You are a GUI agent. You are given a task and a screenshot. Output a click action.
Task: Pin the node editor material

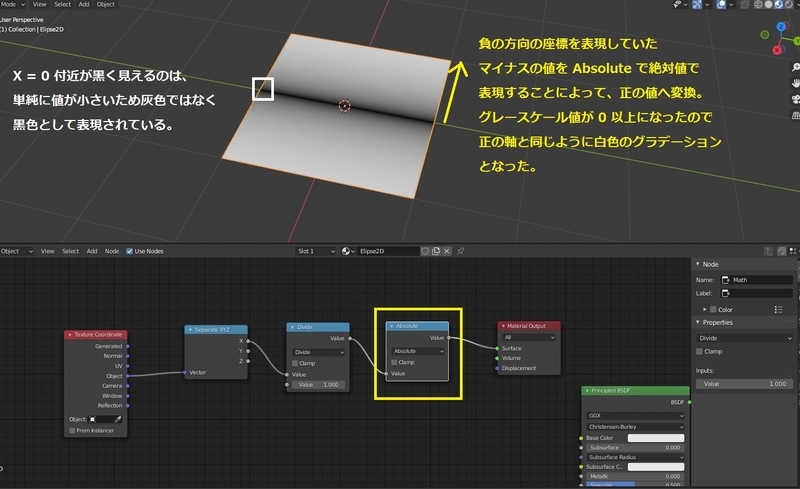(460, 251)
